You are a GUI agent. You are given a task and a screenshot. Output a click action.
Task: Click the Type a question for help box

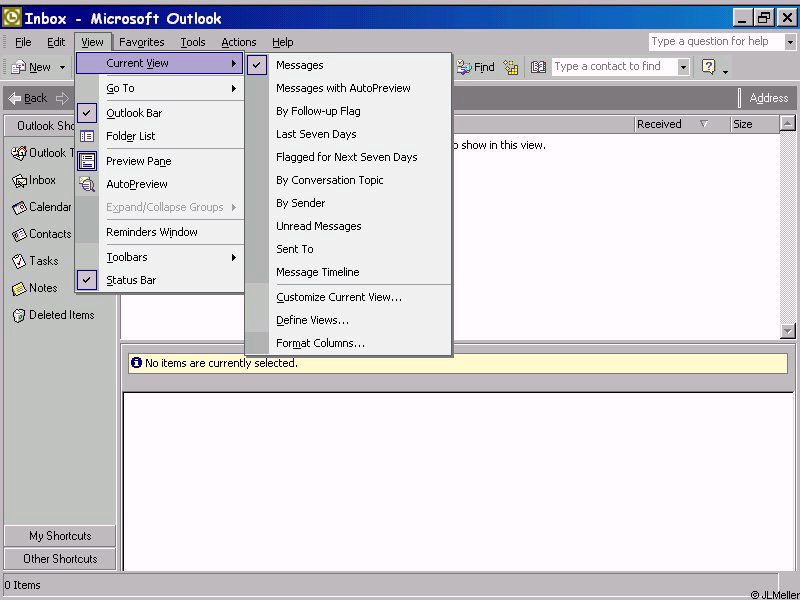(714, 41)
